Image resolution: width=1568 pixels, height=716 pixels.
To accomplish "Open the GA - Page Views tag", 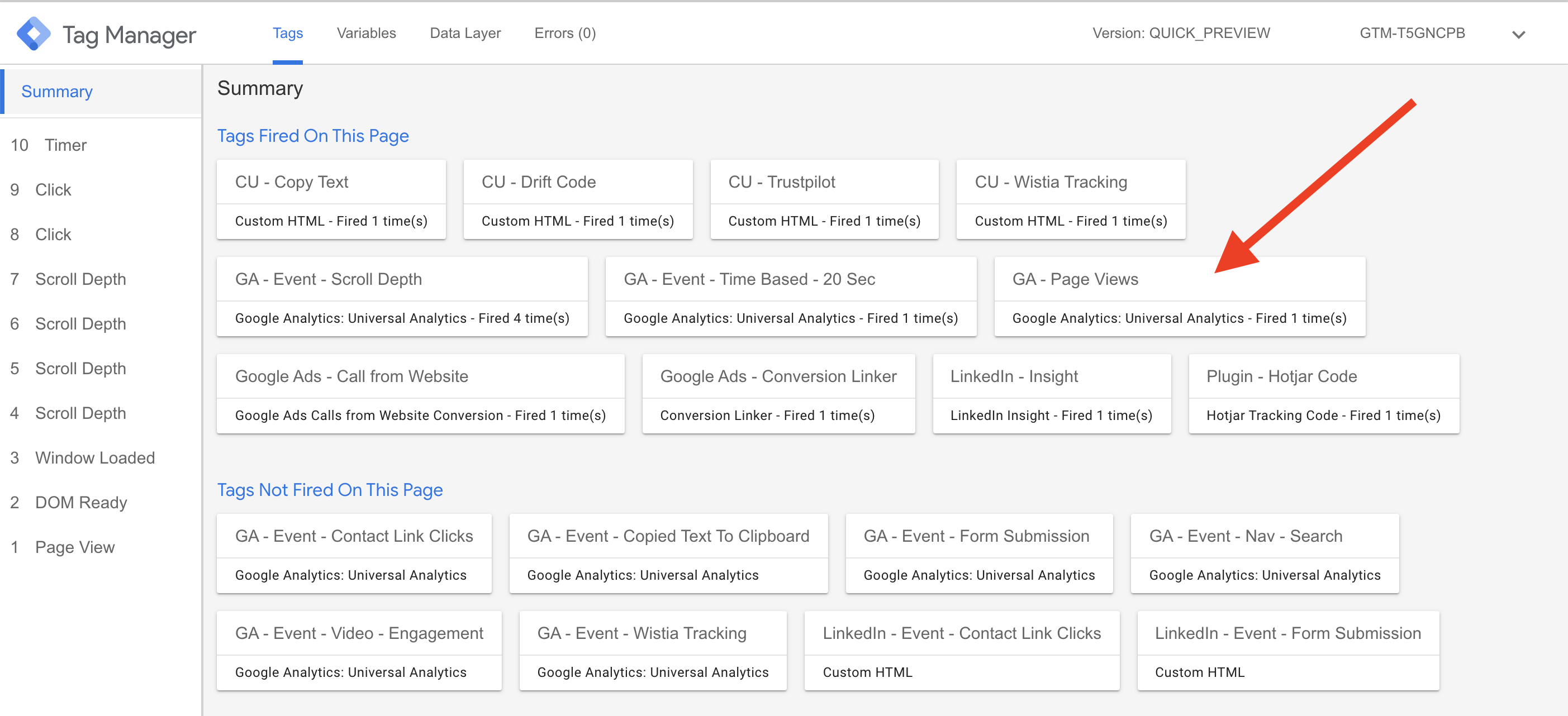I will coord(1180,297).
